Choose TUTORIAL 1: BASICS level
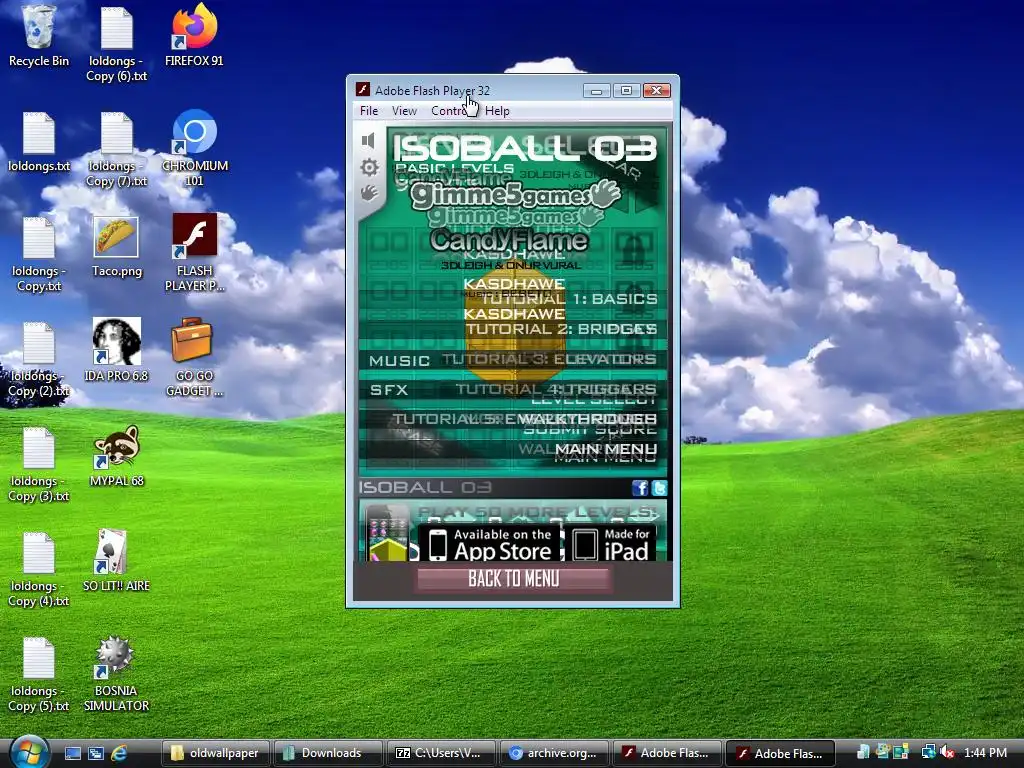Image resolution: width=1024 pixels, height=768 pixels. [568, 298]
